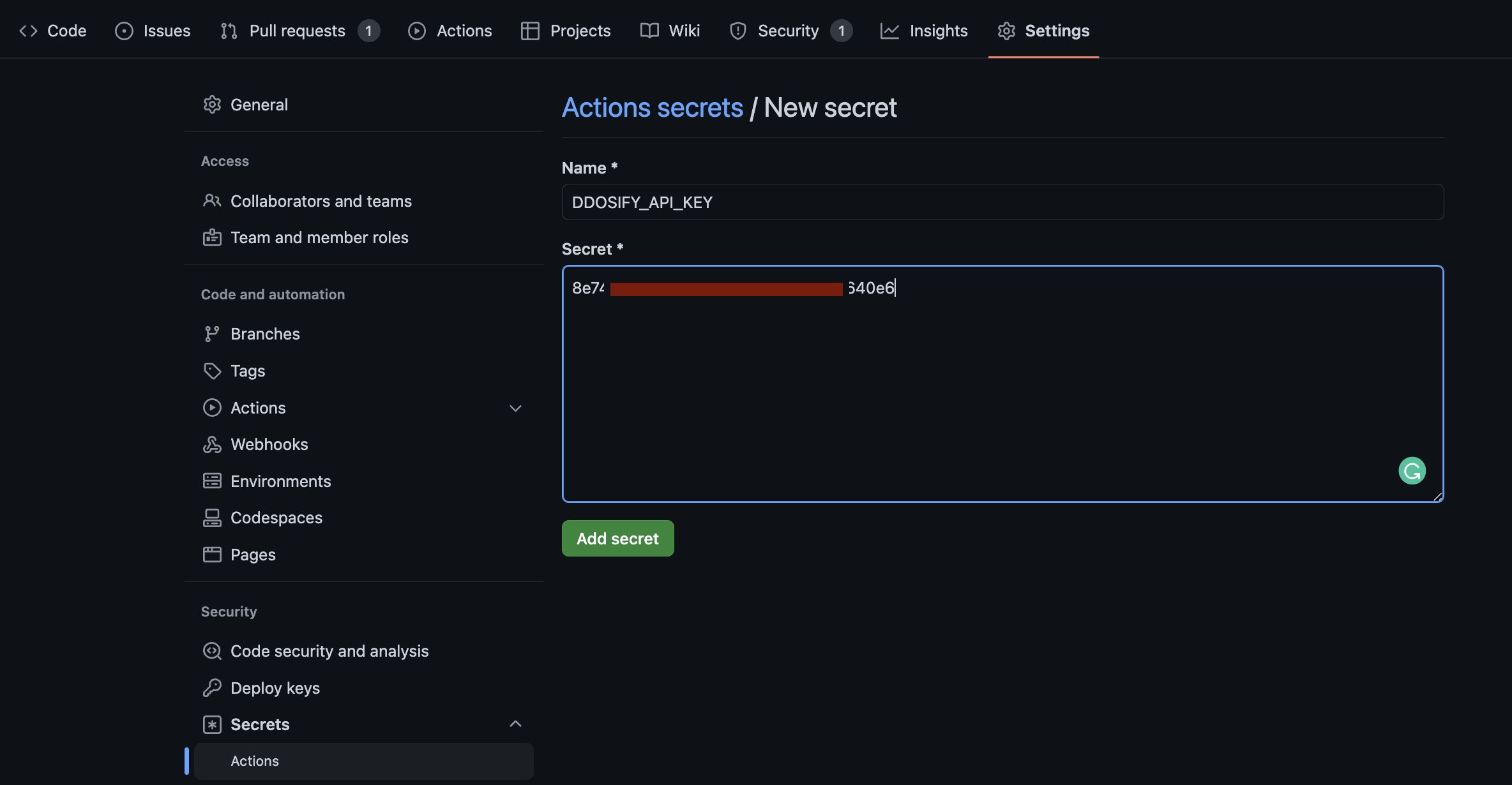Click the Tags label icon
Screen dimensions: 1512x785
click(213, 370)
